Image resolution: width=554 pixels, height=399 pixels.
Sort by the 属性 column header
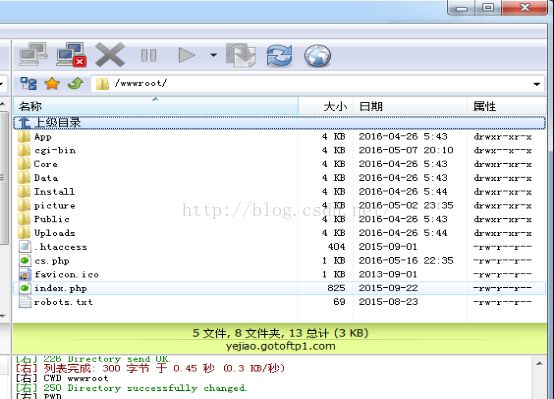(x=507, y=106)
